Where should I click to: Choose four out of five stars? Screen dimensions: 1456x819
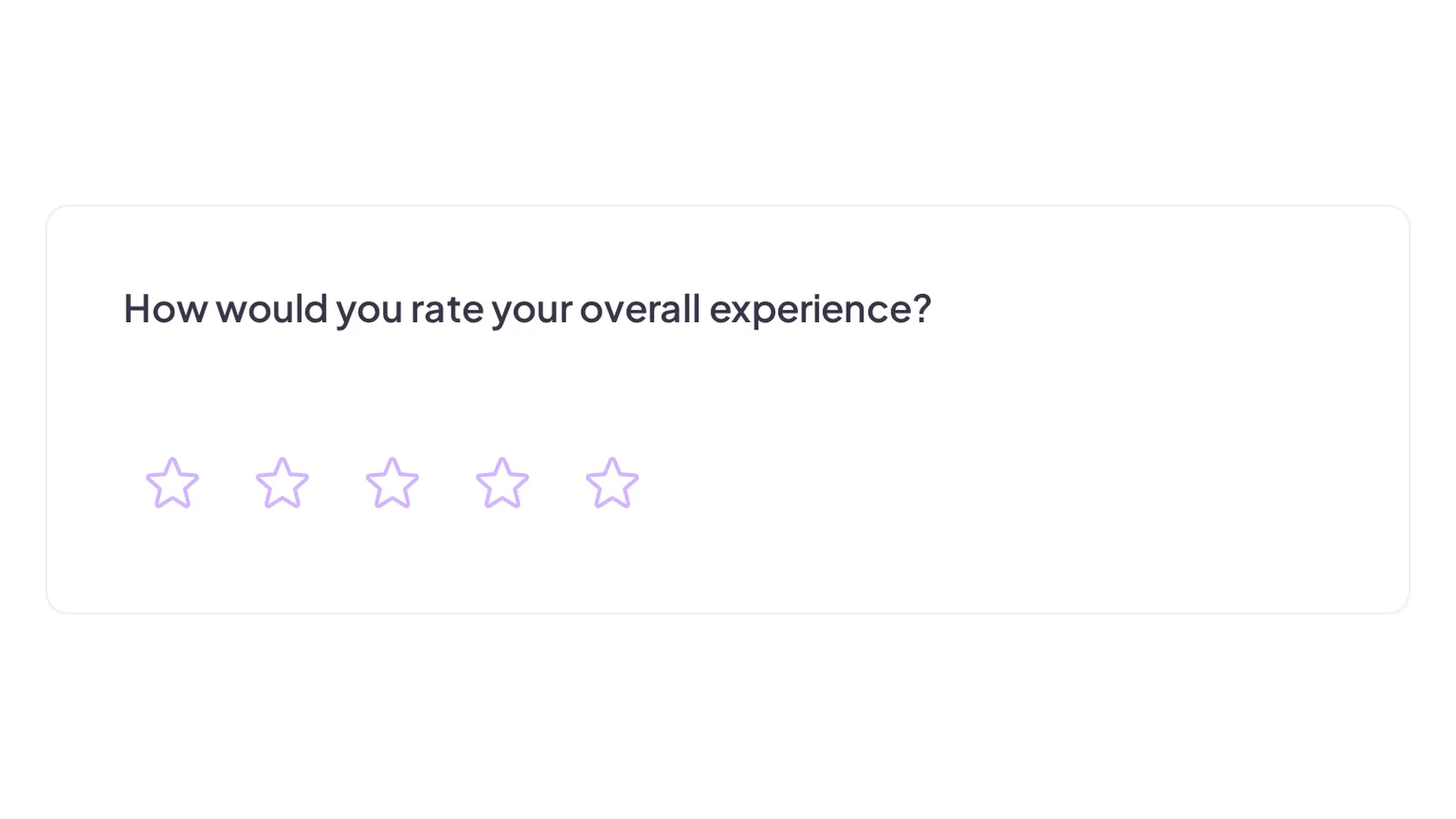click(502, 483)
